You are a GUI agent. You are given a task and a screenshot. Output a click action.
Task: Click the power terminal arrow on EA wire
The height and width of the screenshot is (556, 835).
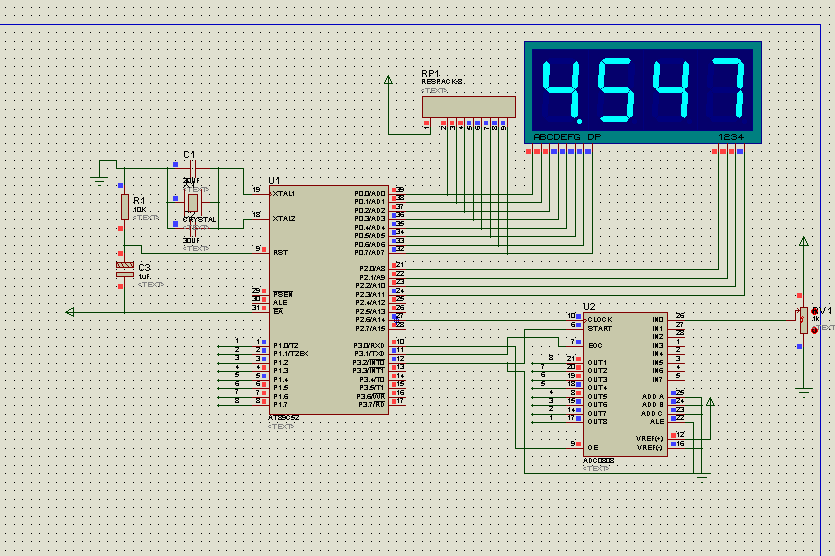point(70,312)
